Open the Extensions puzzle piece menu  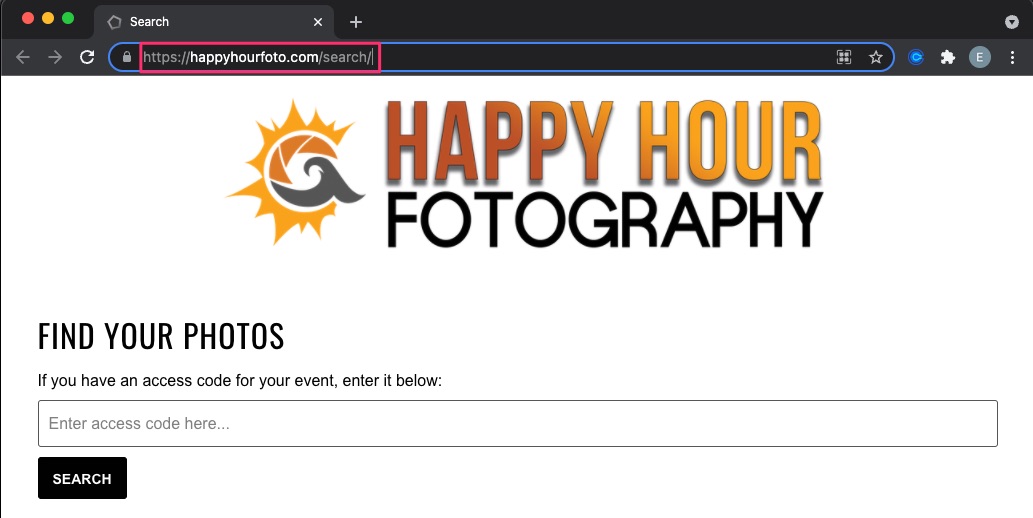(x=947, y=57)
